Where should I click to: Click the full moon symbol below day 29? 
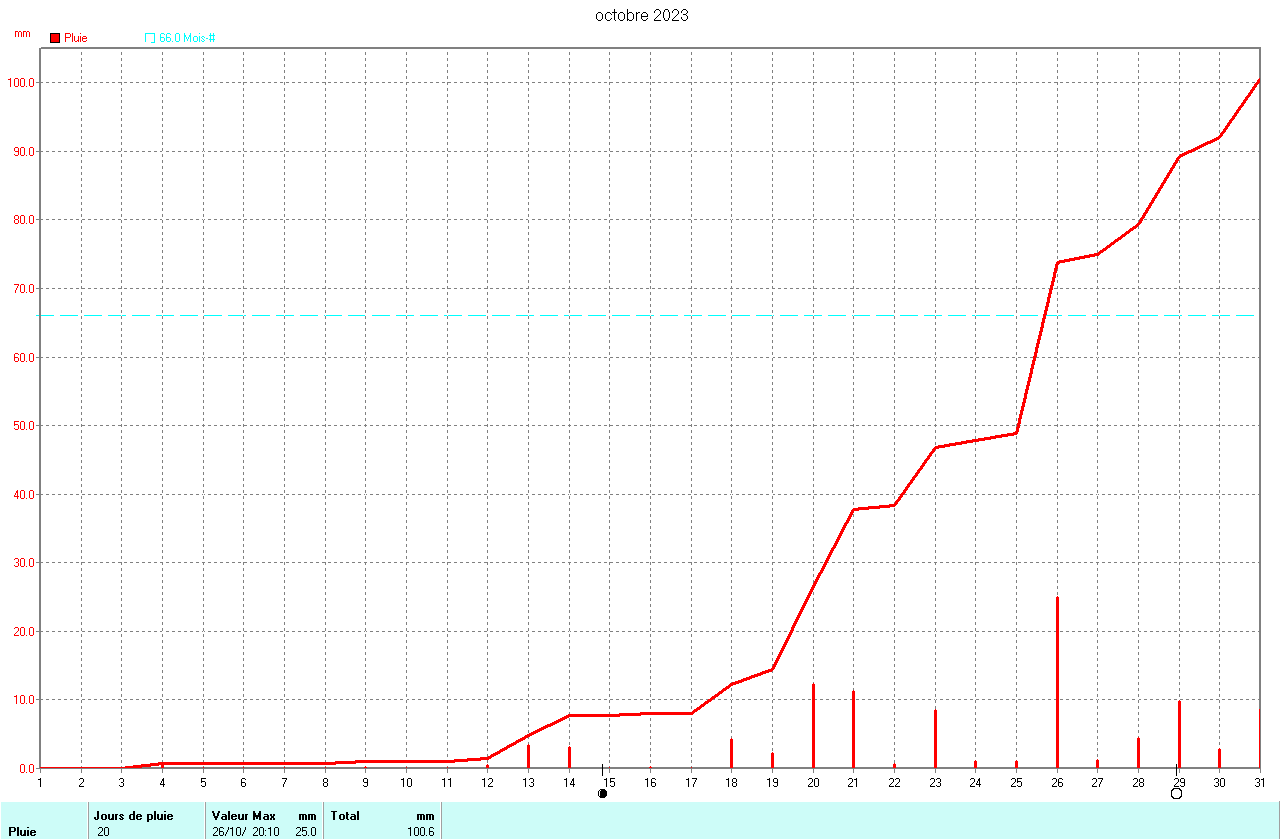(1176, 793)
